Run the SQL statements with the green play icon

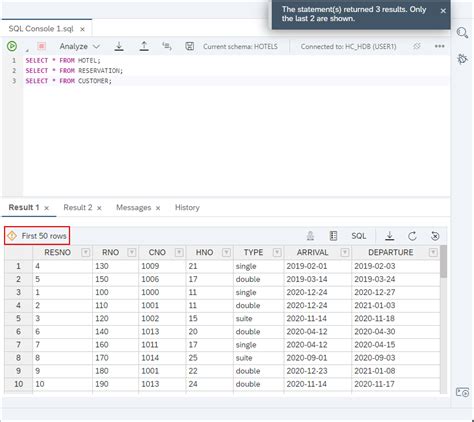click(12, 46)
